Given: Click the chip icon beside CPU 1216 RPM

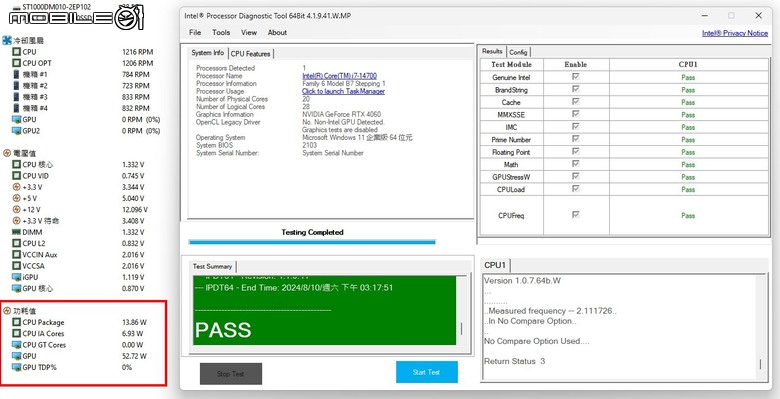Looking at the screenshot, I should (16, 52).
